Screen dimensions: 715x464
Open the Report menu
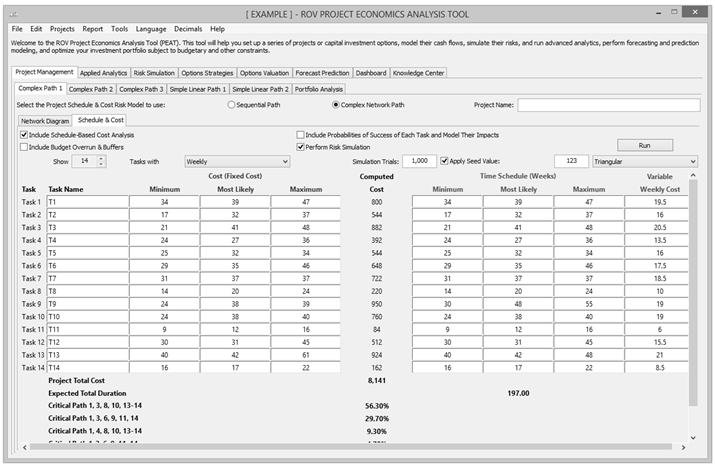93,29
